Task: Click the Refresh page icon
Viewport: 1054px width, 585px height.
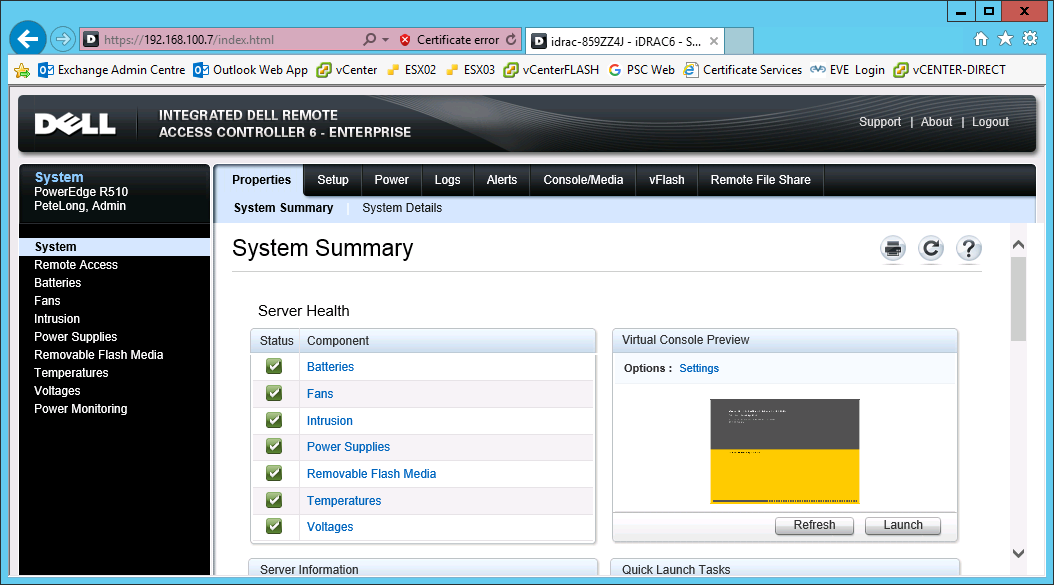Action: tap(931, 249)
